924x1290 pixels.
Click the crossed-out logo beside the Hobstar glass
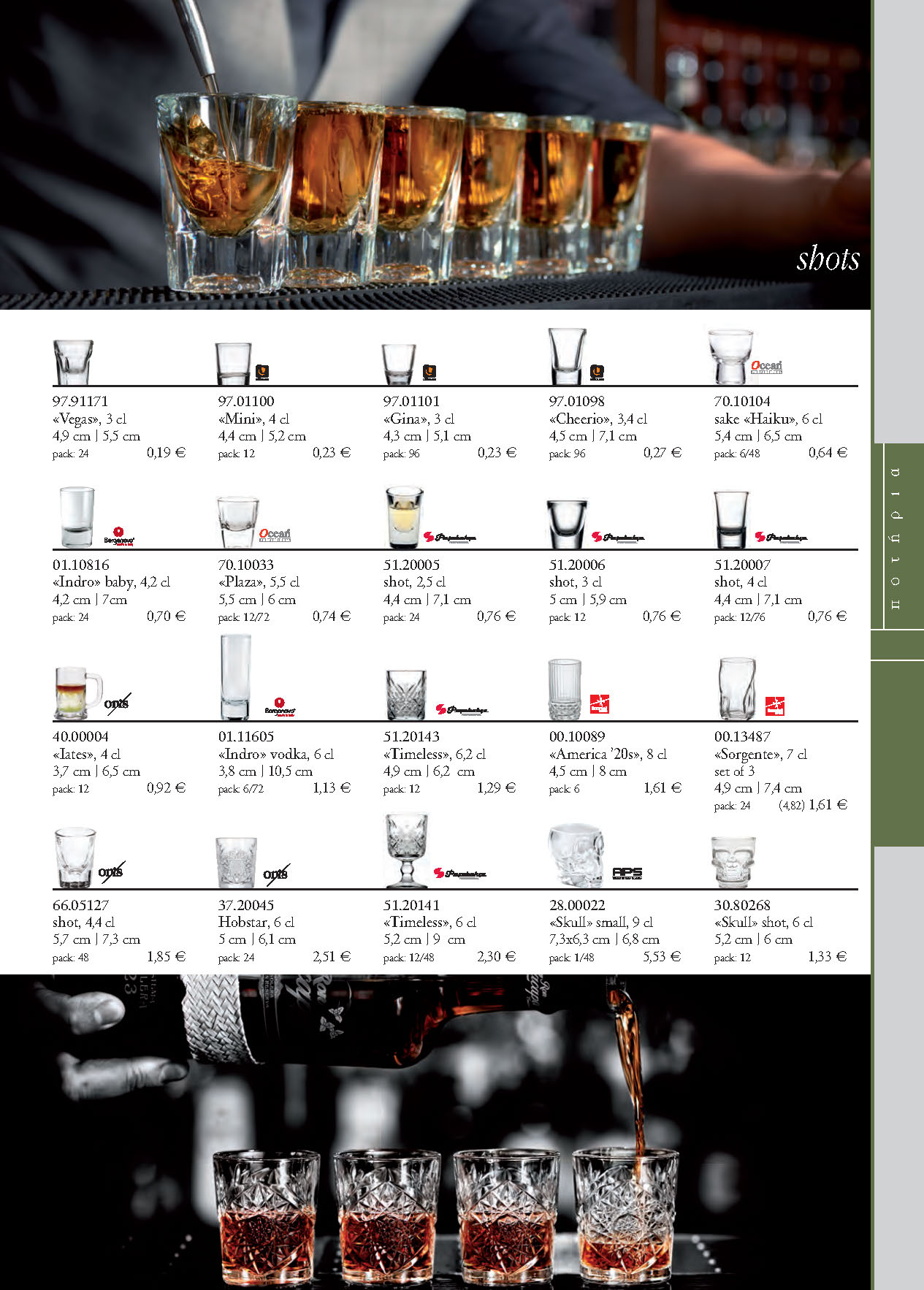pos(276,874)
